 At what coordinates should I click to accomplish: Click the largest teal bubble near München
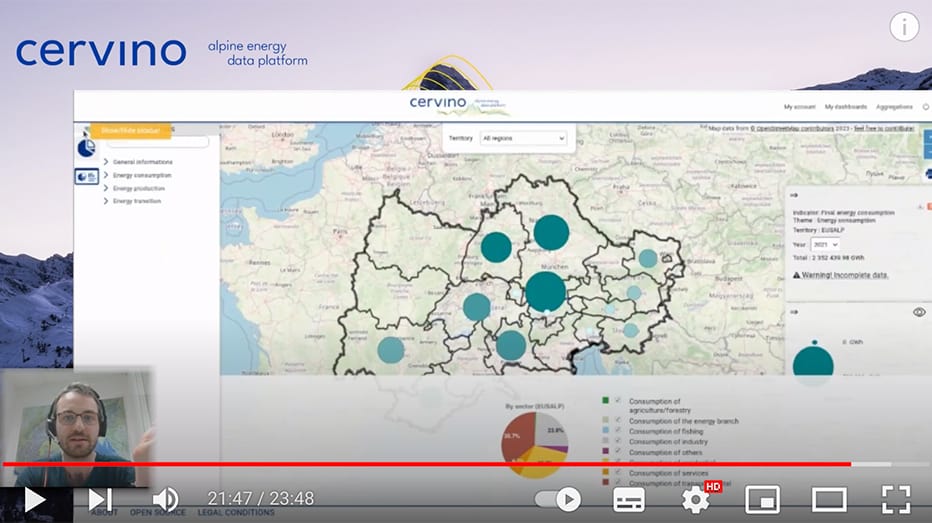(545, 292)
